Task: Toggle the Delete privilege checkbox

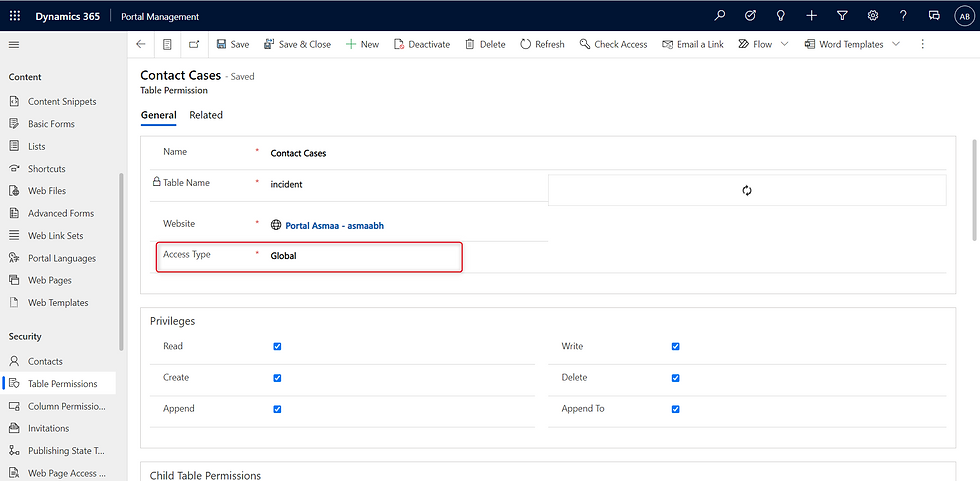Action: pyautogui.click(x=676, y=378)
